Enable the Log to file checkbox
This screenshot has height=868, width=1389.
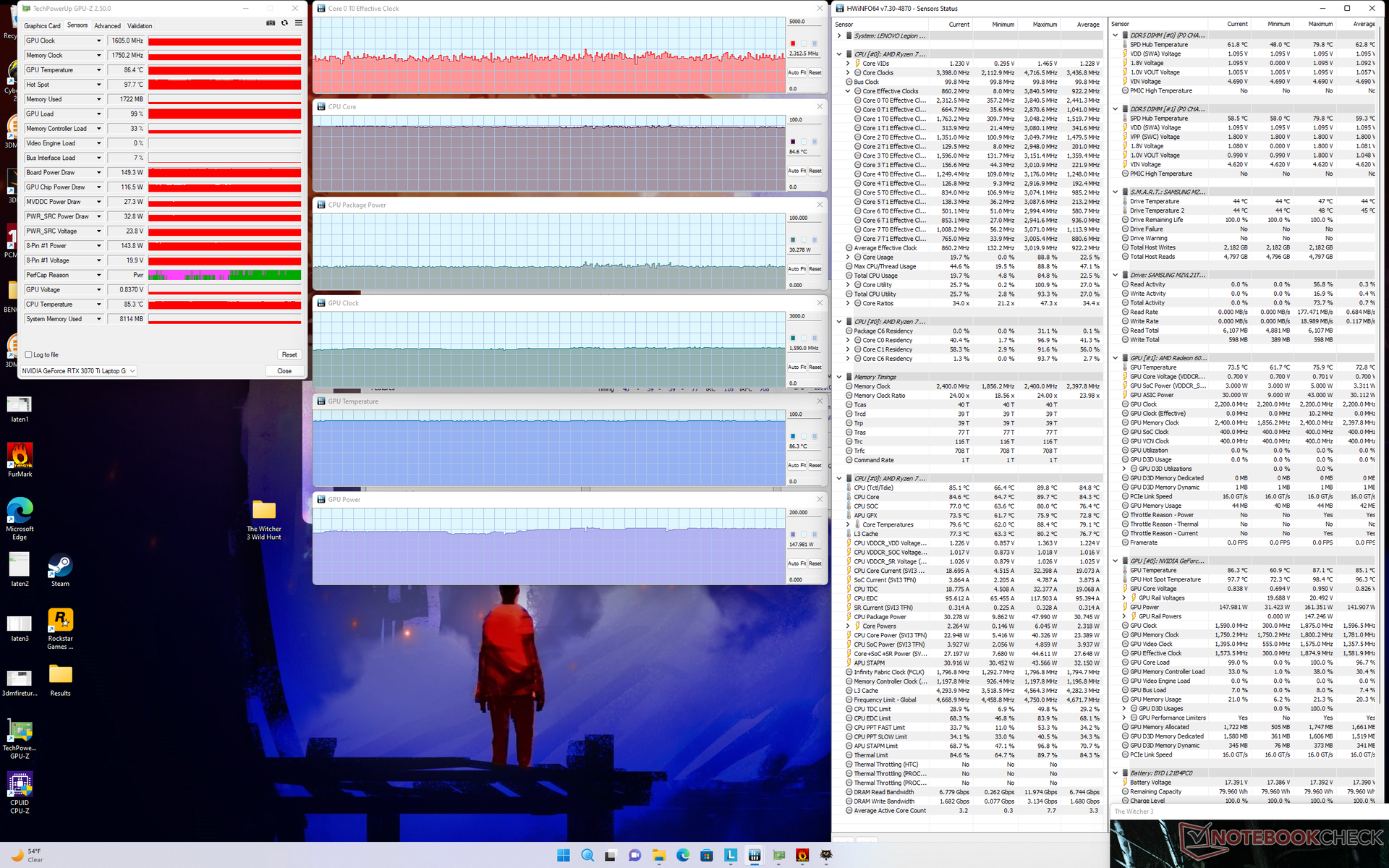click(x=29, y=355)
